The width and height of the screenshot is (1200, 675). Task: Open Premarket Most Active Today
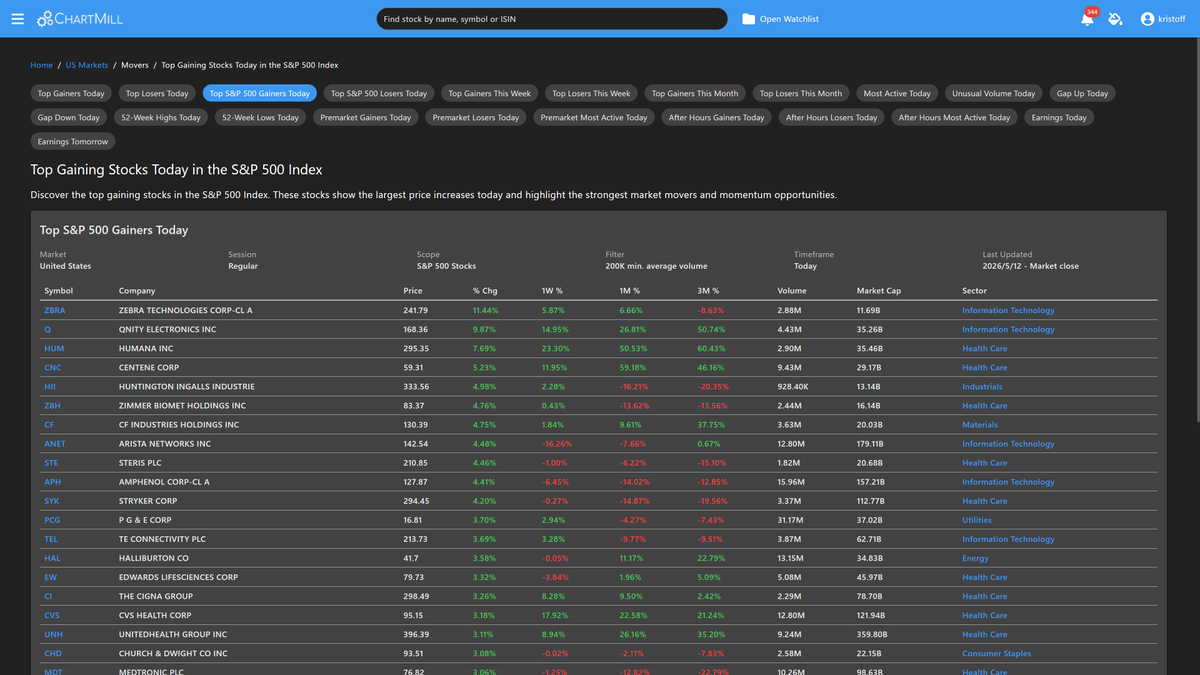[x=594, y=117]
